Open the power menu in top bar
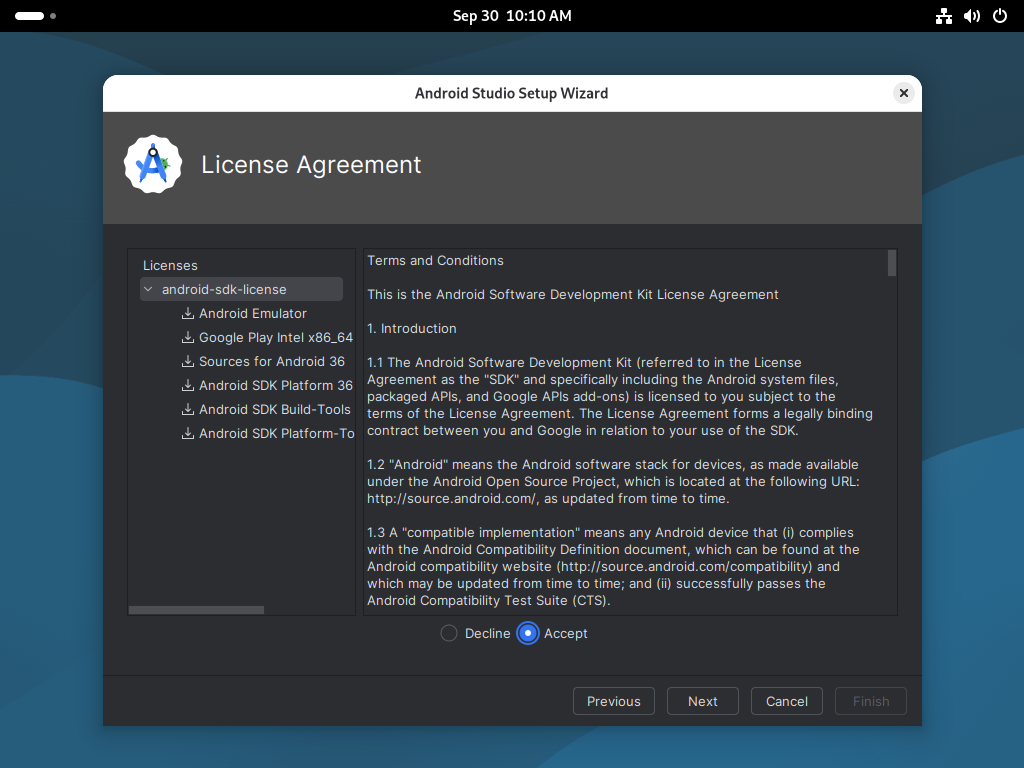The image size is (1024, 768). click(x=999, y=16)
